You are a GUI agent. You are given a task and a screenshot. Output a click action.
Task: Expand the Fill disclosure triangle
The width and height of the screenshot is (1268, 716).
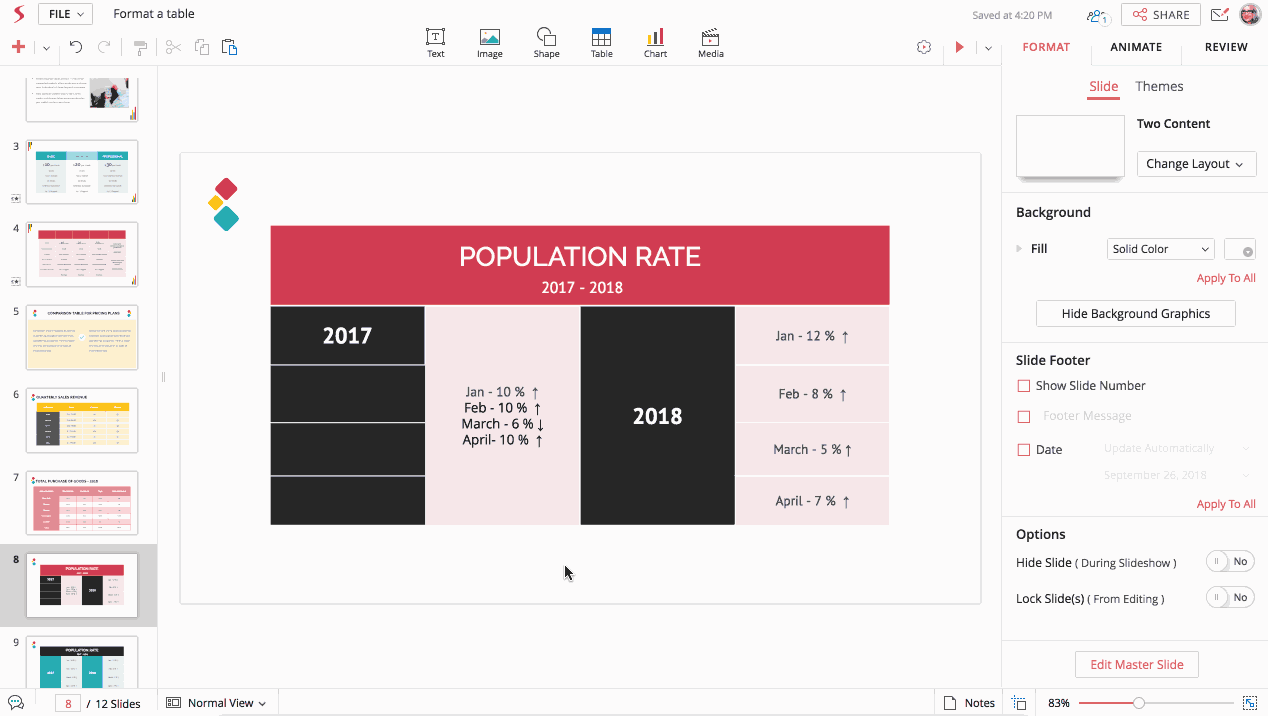[1020, 249]
